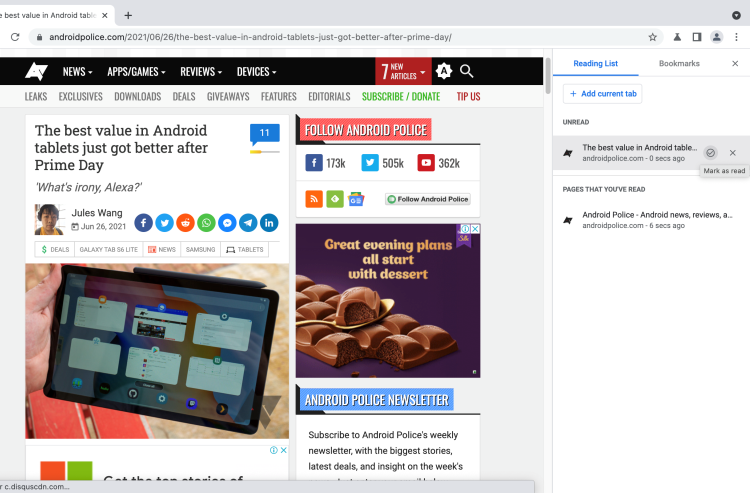This screenshot has width=750, height=493.
Task: Open the Android Police search icon
Action: coord(467,71)
